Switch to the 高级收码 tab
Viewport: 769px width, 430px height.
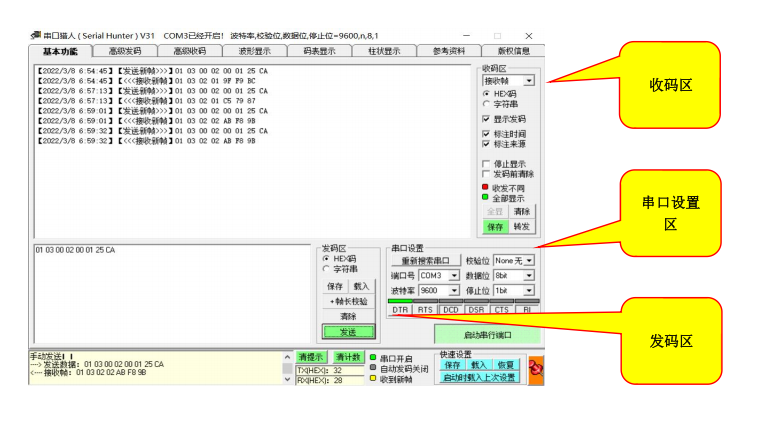(190, 51)
